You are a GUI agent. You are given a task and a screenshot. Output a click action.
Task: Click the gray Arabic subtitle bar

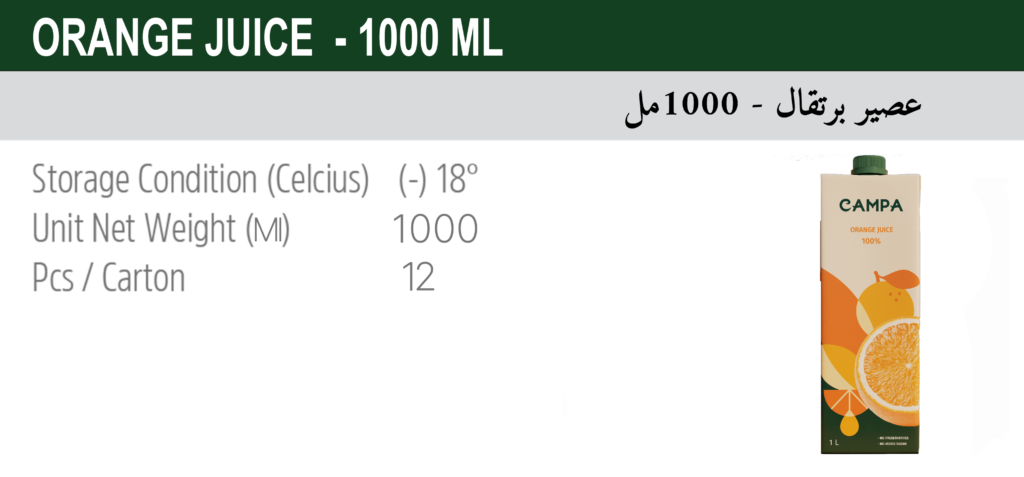(x=512, y=105)
